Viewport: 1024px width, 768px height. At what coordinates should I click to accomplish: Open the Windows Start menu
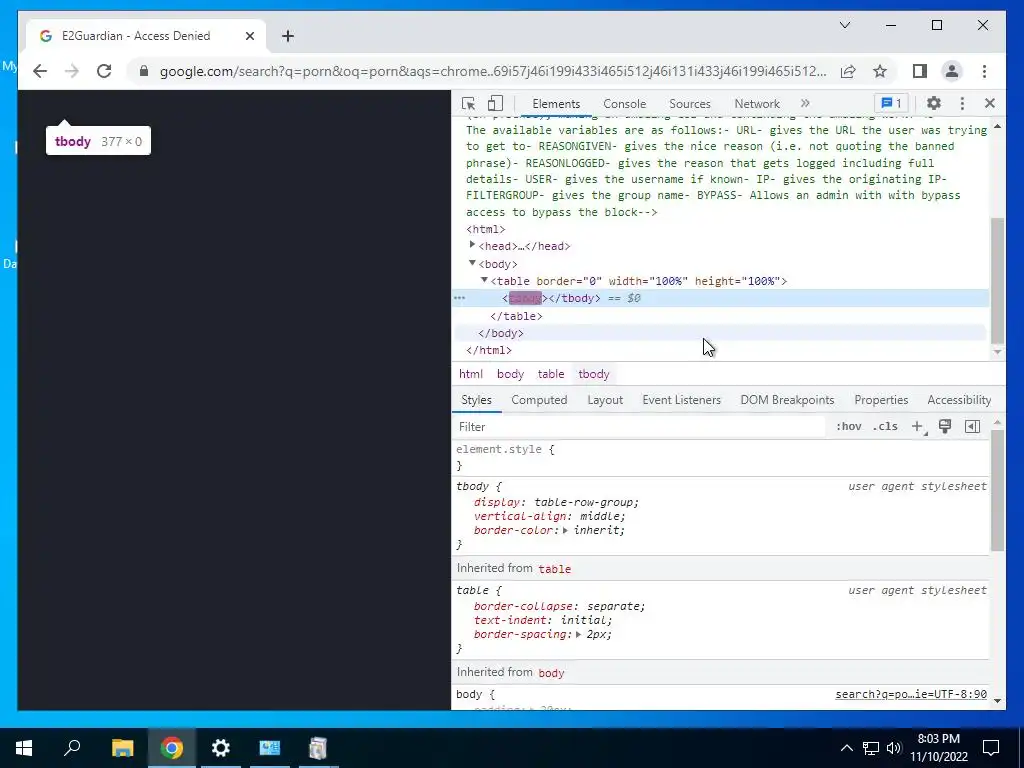(24, 748)
